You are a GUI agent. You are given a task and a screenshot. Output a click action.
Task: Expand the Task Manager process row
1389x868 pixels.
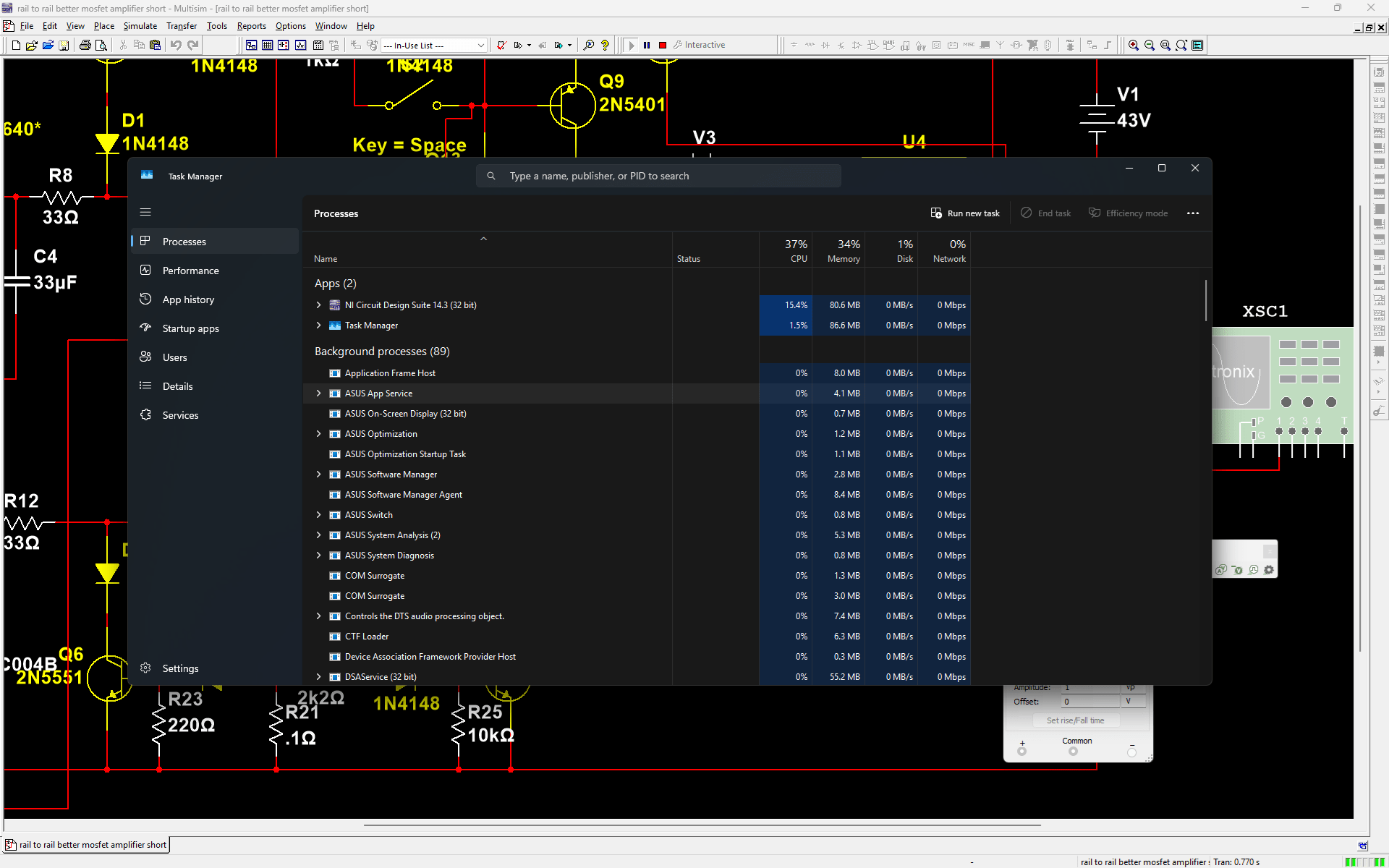click(x=318, y=325)
